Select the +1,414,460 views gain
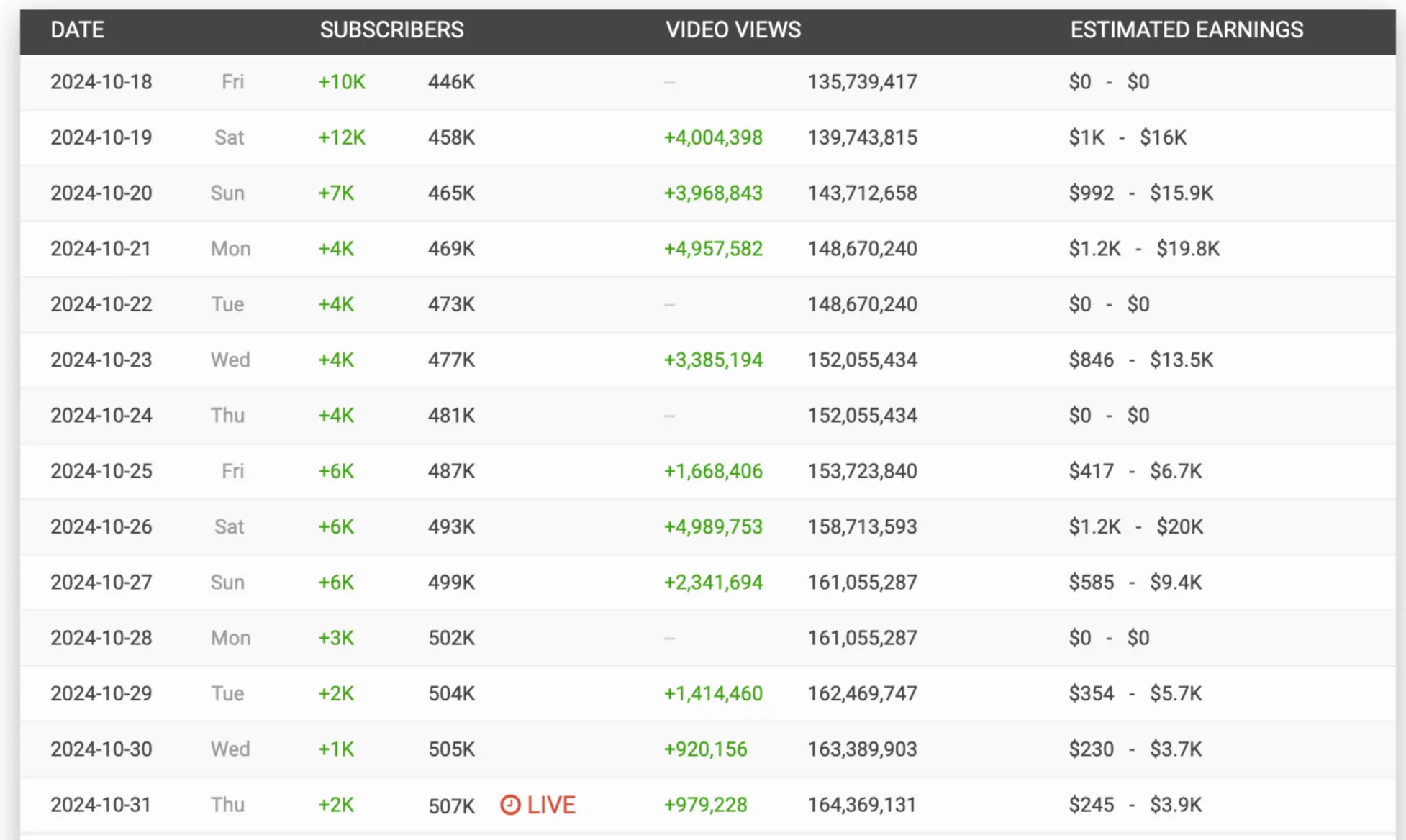Image resolution: width=1406 pixels, height=840 pixels. coord(712,693)
